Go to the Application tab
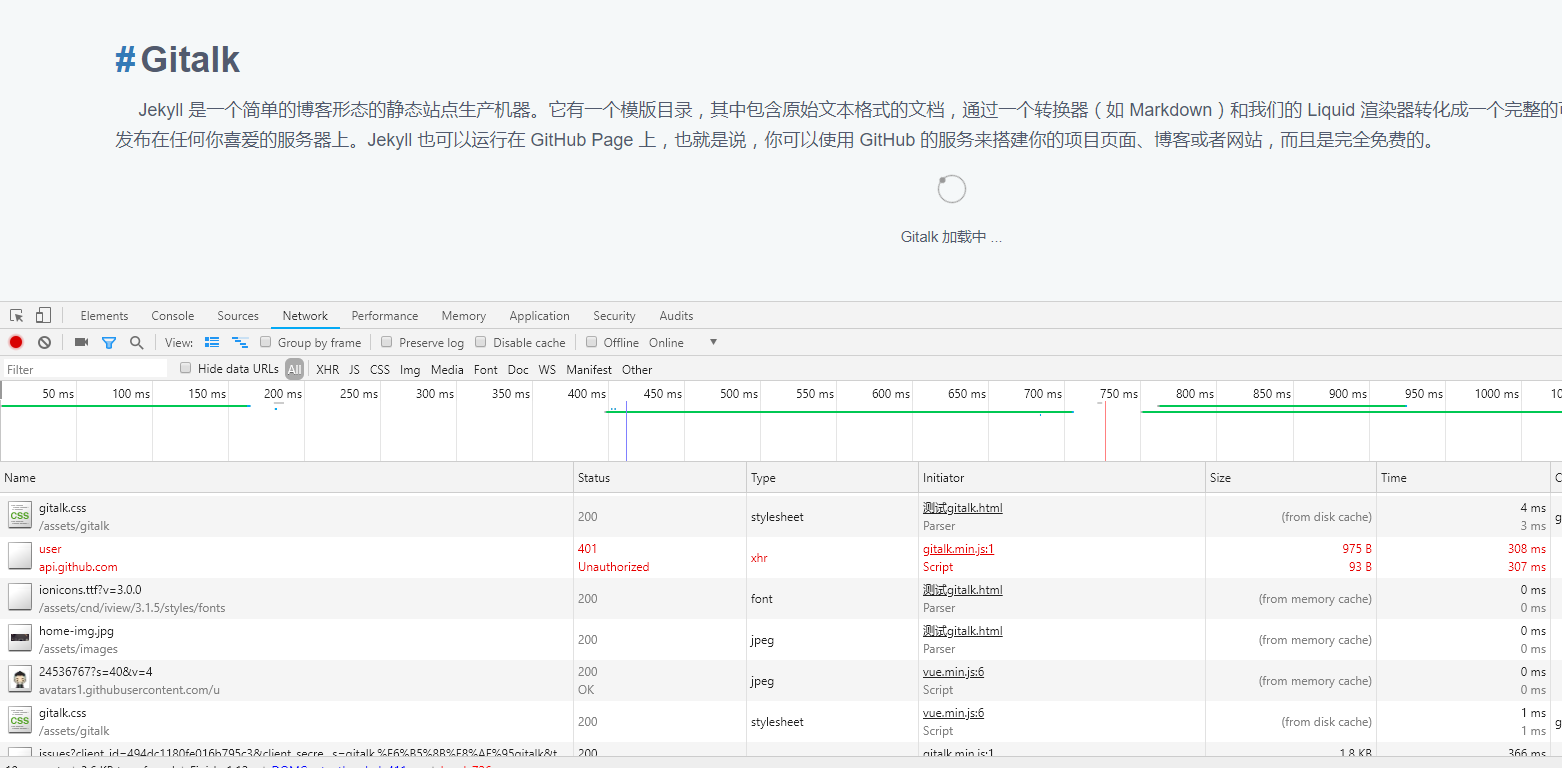 click(x=539, y=316)
